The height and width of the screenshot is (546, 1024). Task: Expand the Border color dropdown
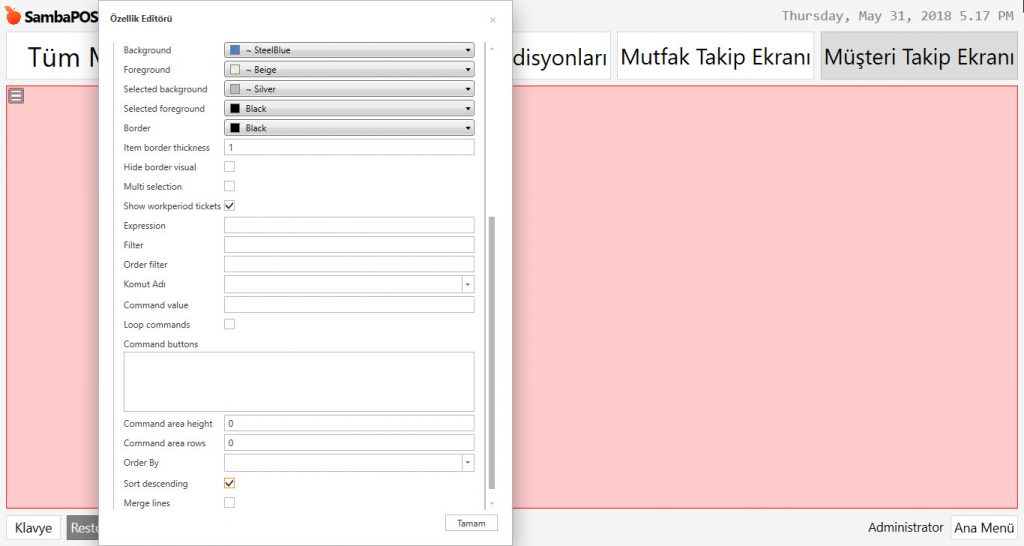(x=467, y=128)
